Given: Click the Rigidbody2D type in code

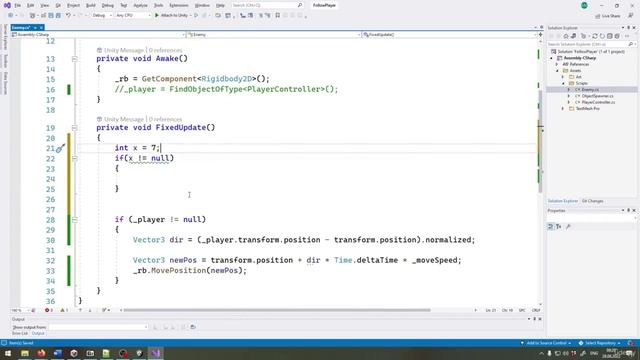Looking at the screenshot, I should pos(227,79).
